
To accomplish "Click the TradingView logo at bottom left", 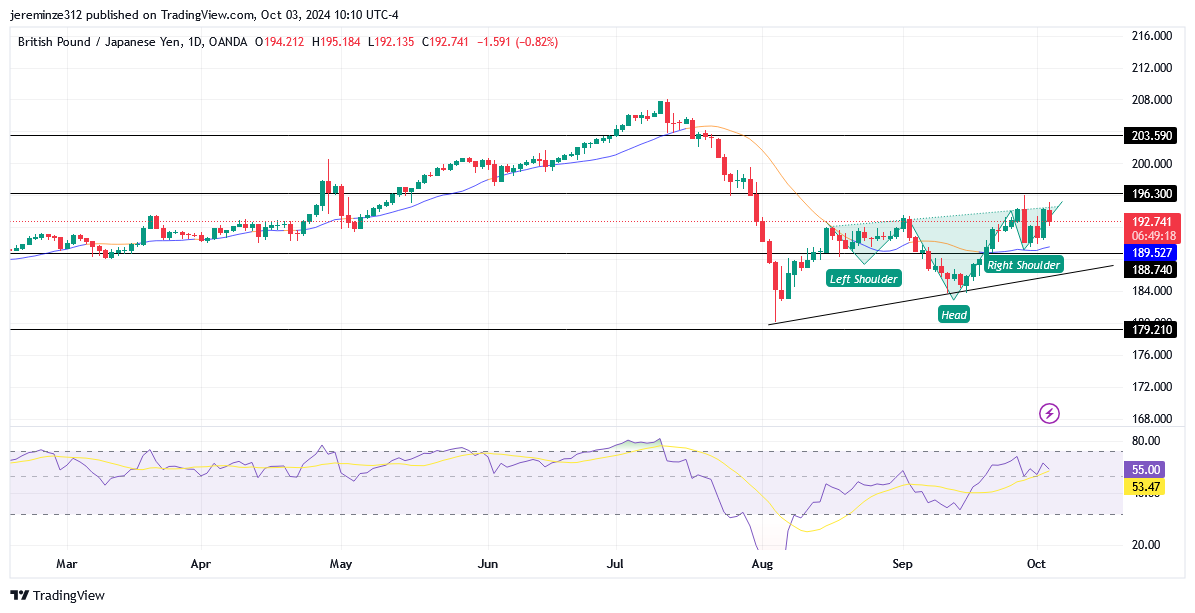I will [57, 595].
